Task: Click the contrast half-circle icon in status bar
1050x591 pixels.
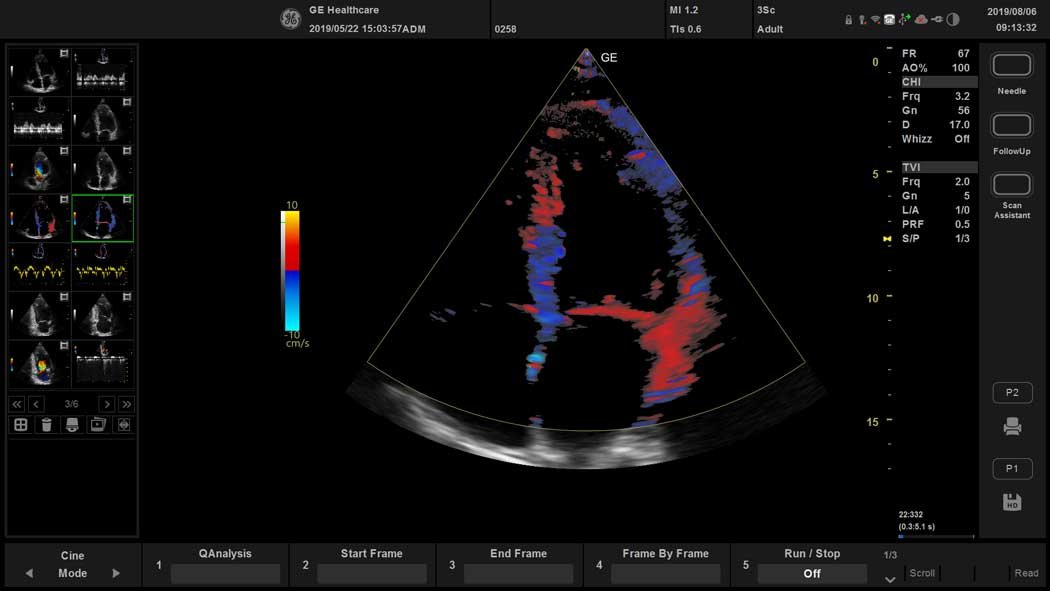Action: pos(953,19)
